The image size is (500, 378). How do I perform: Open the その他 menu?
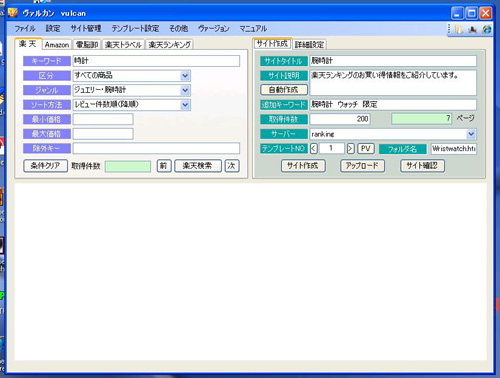point(178,29)
